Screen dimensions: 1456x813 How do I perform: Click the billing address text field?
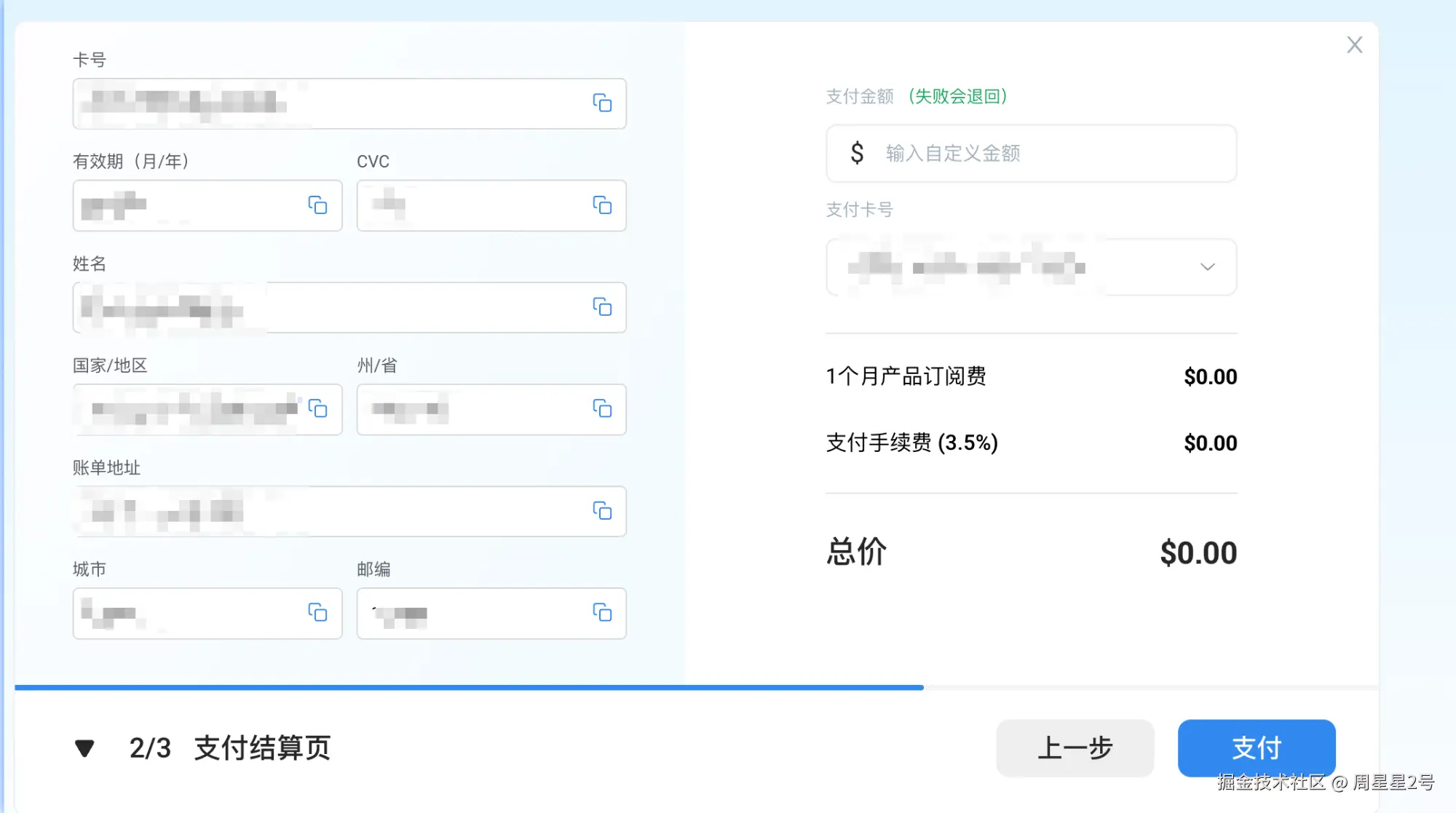pyautogui.click(x=328, y=511)
